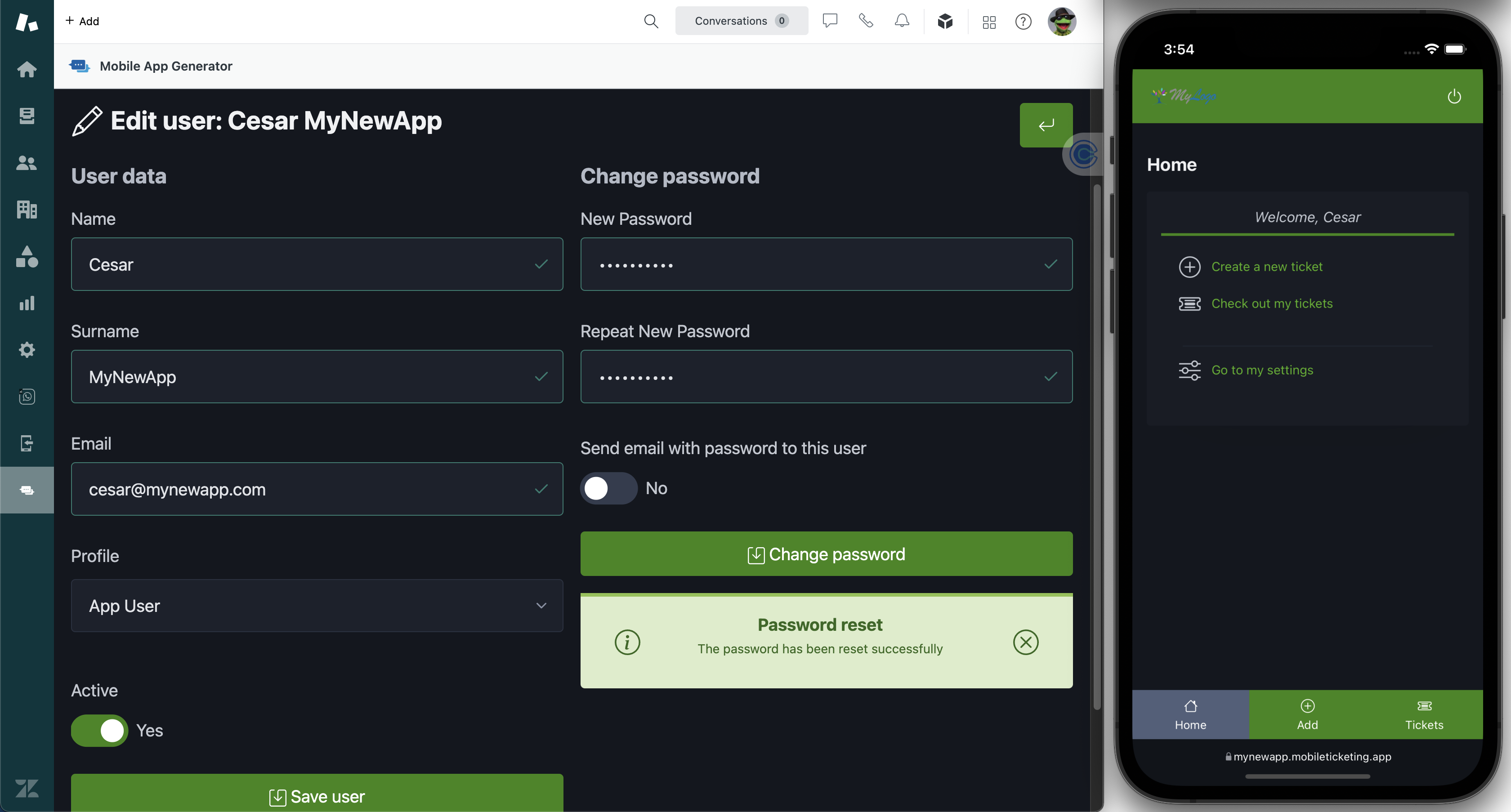
Task: Open the Reporting bar chart icon in the sidebar
Action: point(27,303)
